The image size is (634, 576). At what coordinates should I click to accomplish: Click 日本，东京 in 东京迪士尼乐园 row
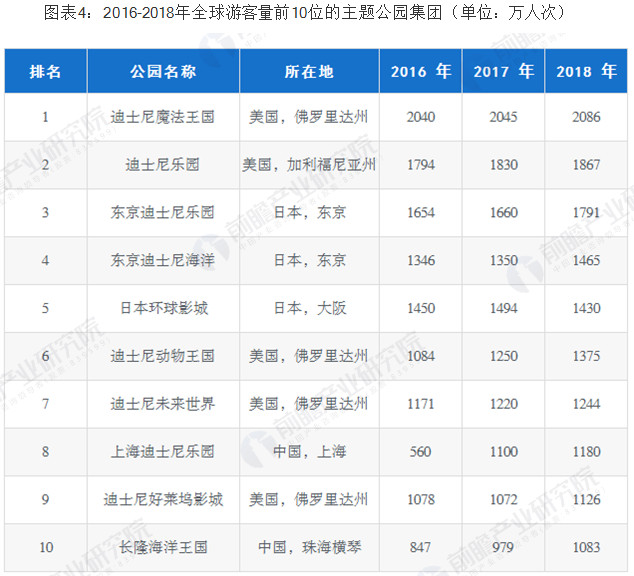pos(310,213)
